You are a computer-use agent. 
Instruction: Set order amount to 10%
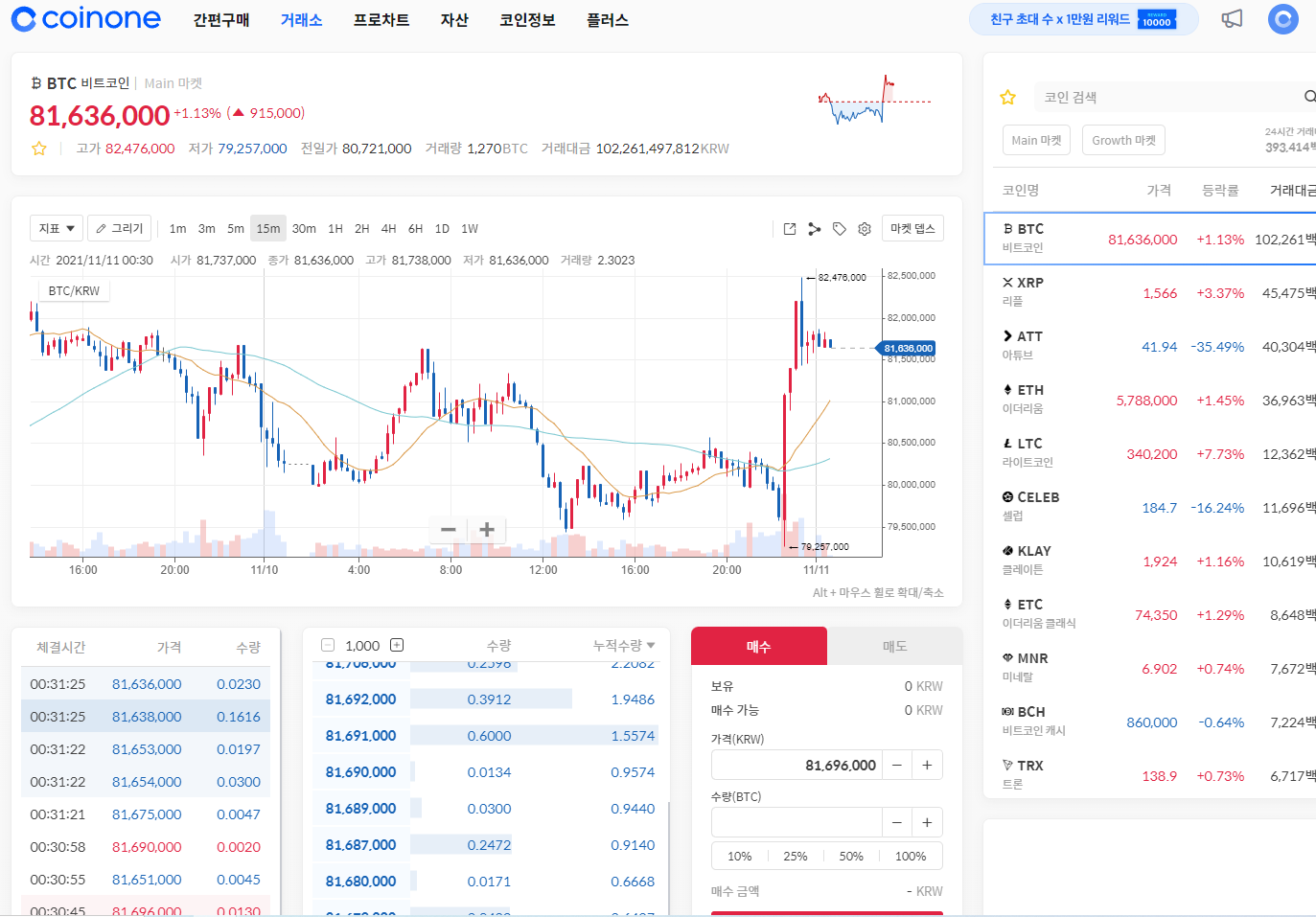click(740, 856)
